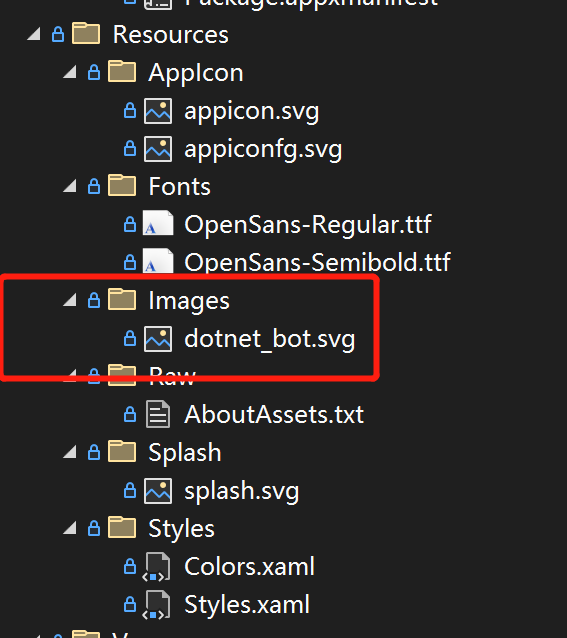This screenshot has width=567, height=638.
Task: Collapse the AppIcon folder arrow
Action: click(70, 72)
